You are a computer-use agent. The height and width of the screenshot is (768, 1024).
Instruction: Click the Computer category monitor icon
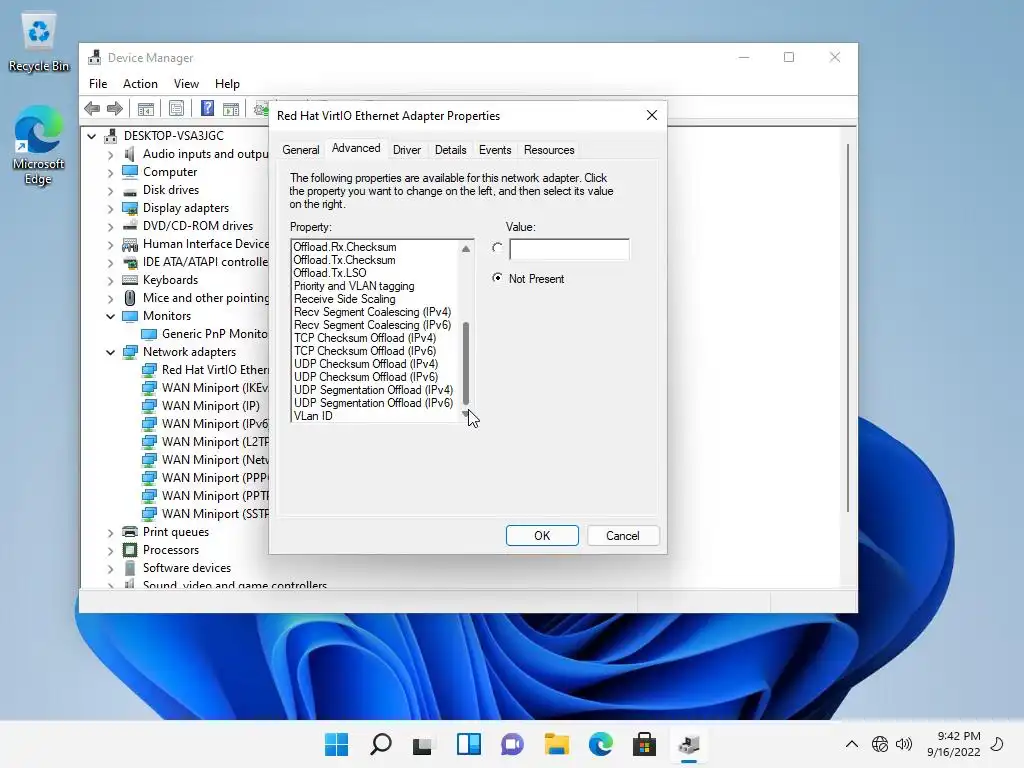click(x=130, y=172)
